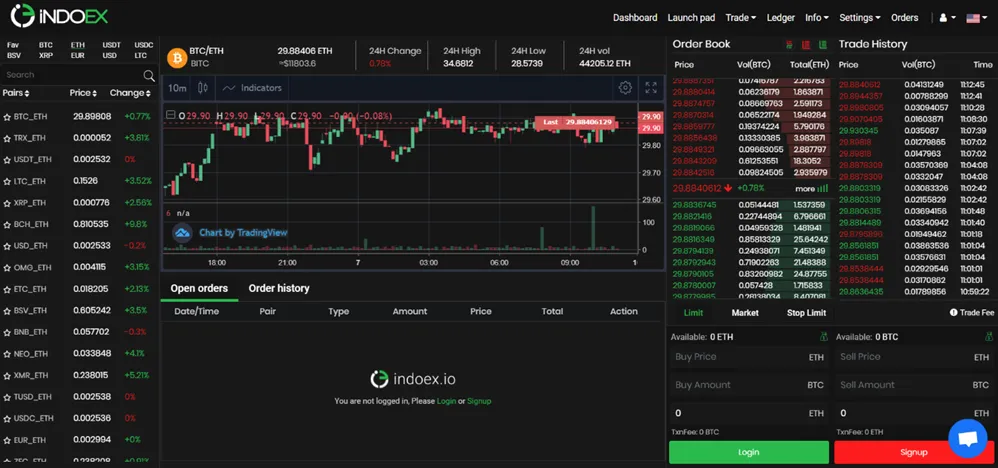Viewport: 998px width, 468px height.
Task: Open Orders in the top menu
Action: [x=904, y=18]
